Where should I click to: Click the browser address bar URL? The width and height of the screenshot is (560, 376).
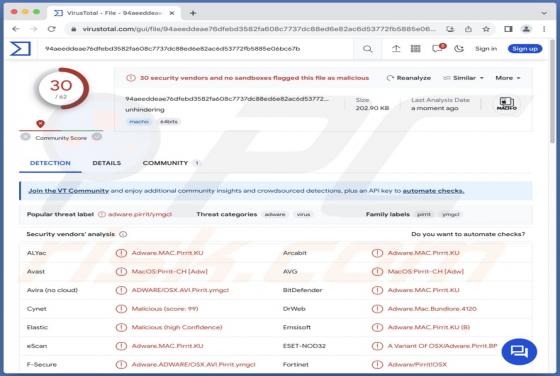click(x=259, y=29)
